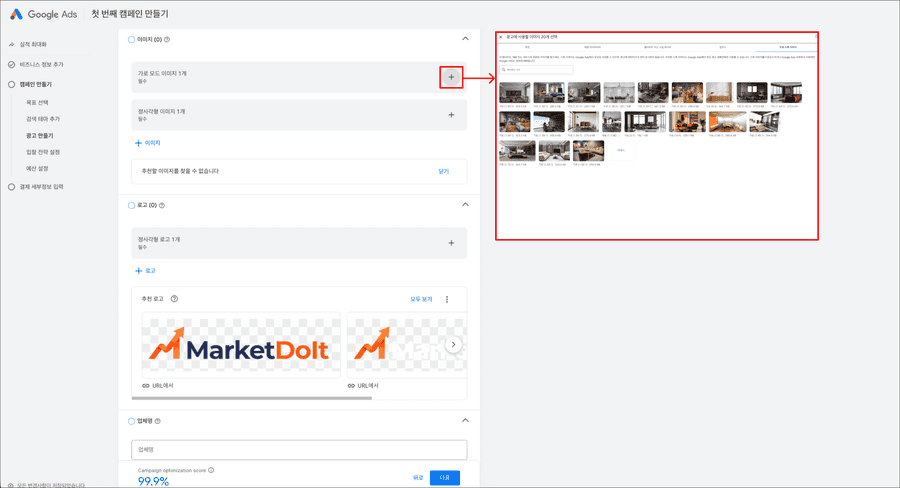Select the white-text logo variant thumbnail
The height and width of the screenshot is (488, 900).
click(x=406, y=345)
